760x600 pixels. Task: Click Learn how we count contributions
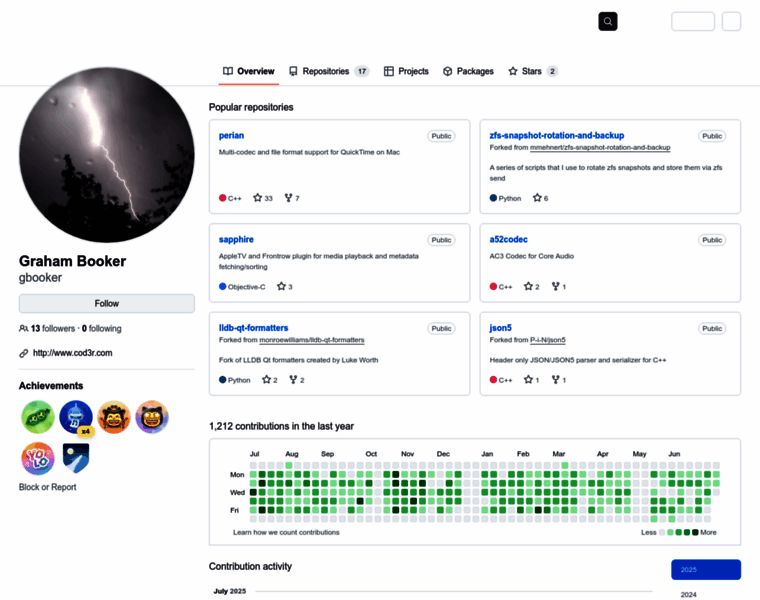tap(286, 532)
